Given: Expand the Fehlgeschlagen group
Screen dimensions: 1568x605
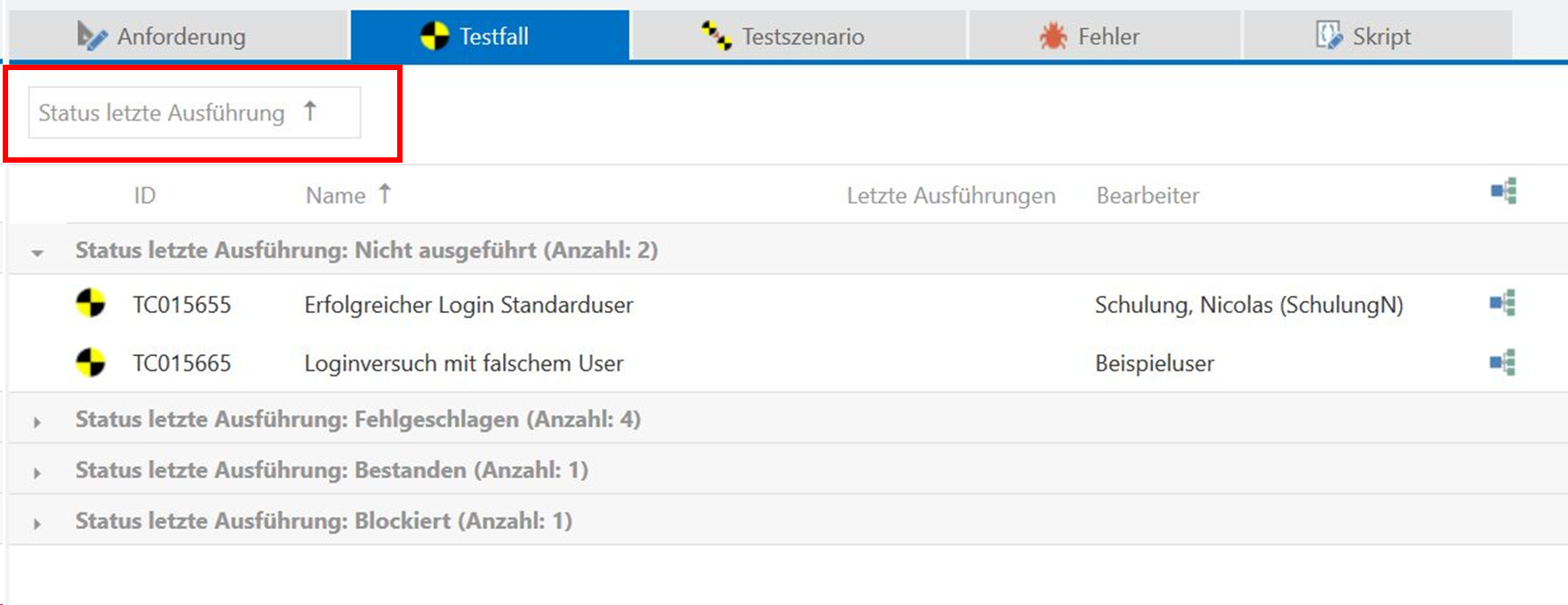Looking at the screenshot, I should coord(37,422).
